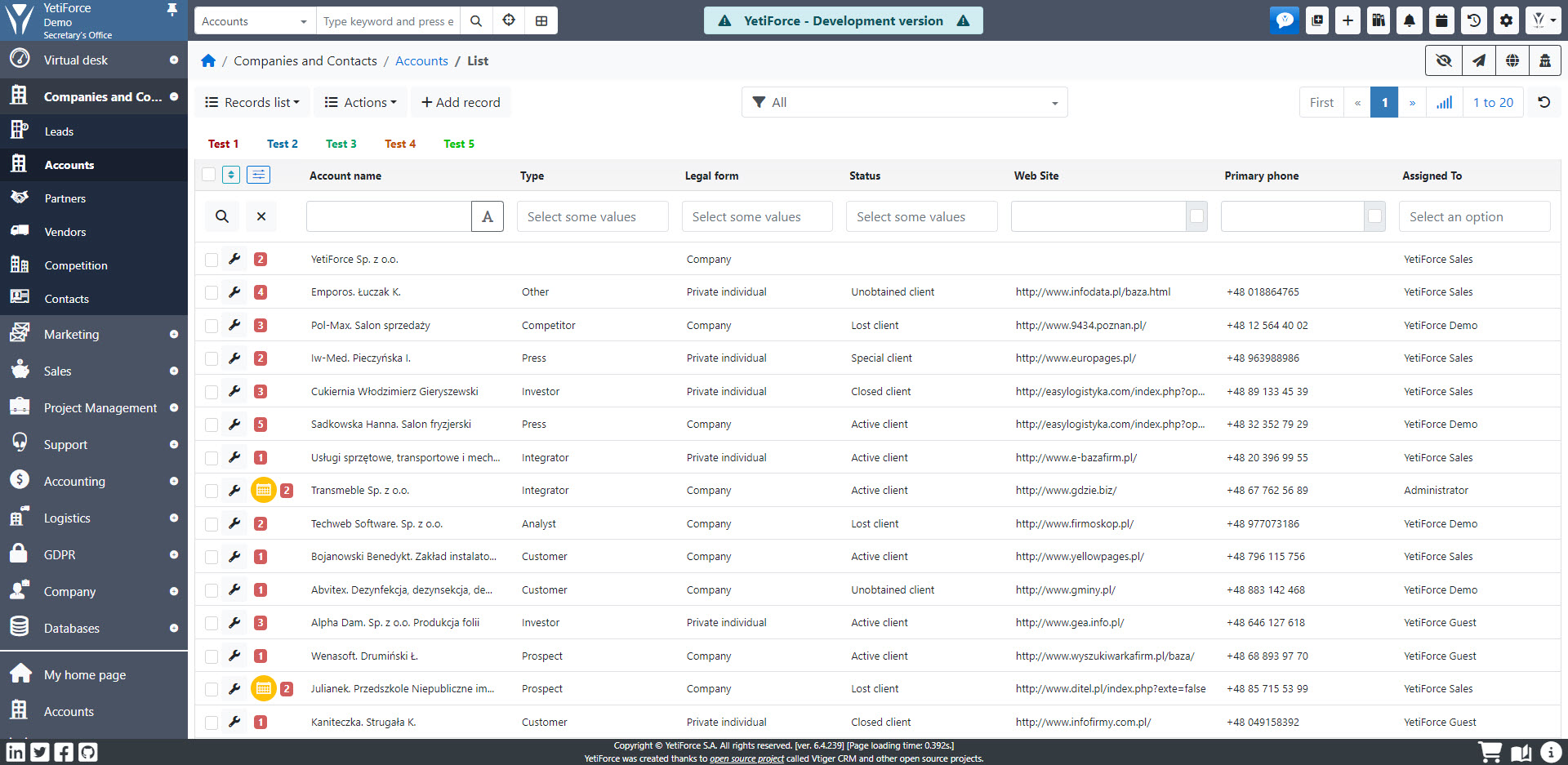Open Vendors in the sidebar
Image resolution: width=1568 pixels, height=765 pixels.
94,232
